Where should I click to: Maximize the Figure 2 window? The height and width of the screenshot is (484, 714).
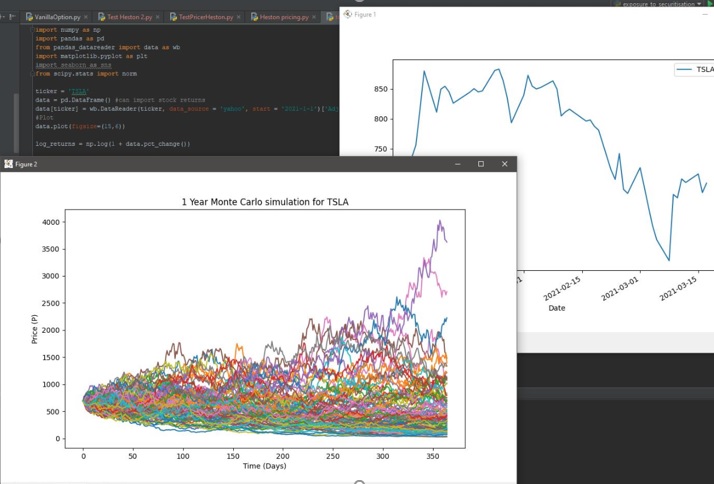pos(481,164)
